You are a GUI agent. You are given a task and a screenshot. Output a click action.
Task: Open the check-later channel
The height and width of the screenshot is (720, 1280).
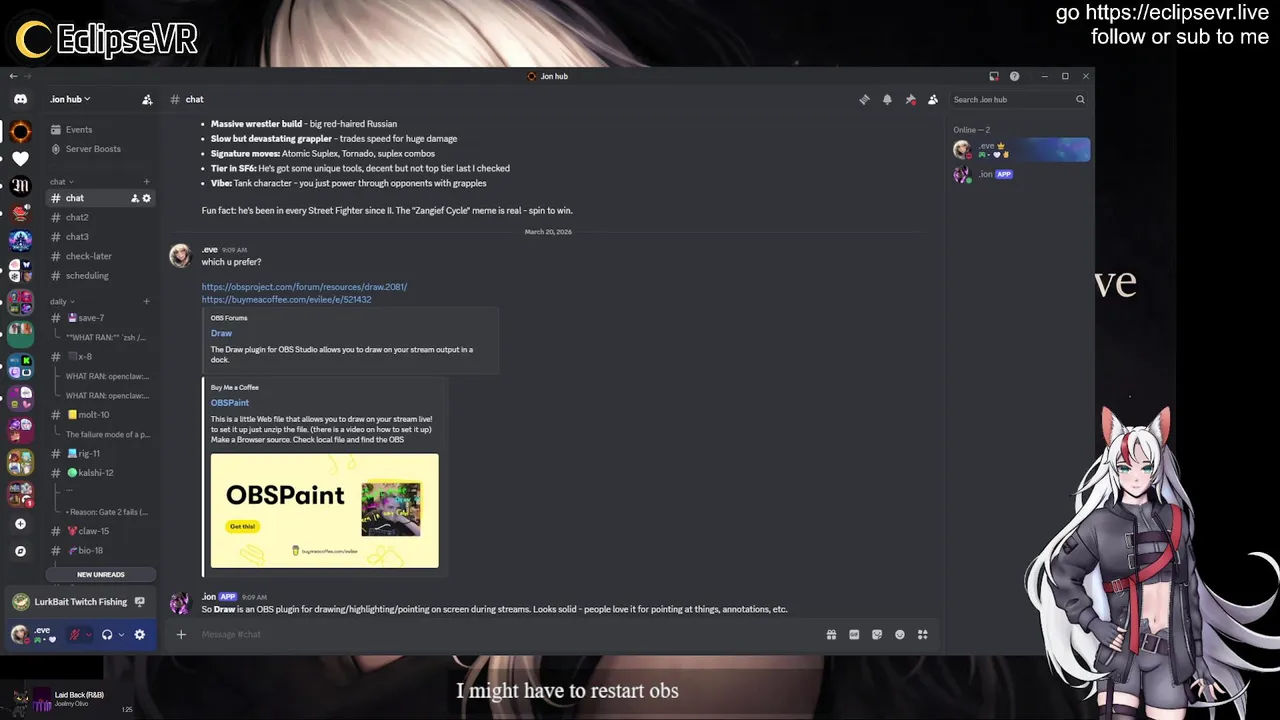(89, 256)
